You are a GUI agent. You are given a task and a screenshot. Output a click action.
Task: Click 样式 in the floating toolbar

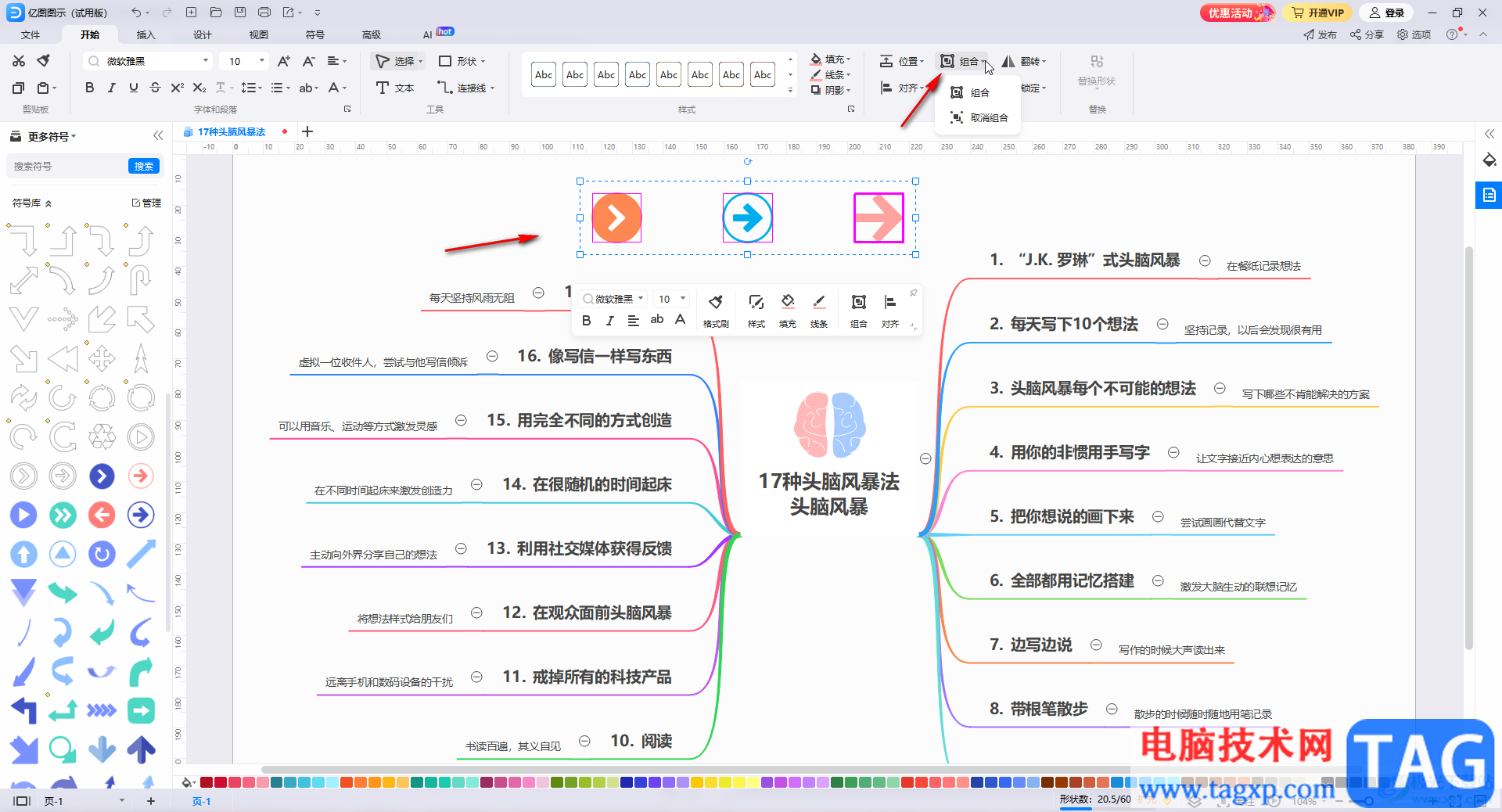click(x=756, y=311)
